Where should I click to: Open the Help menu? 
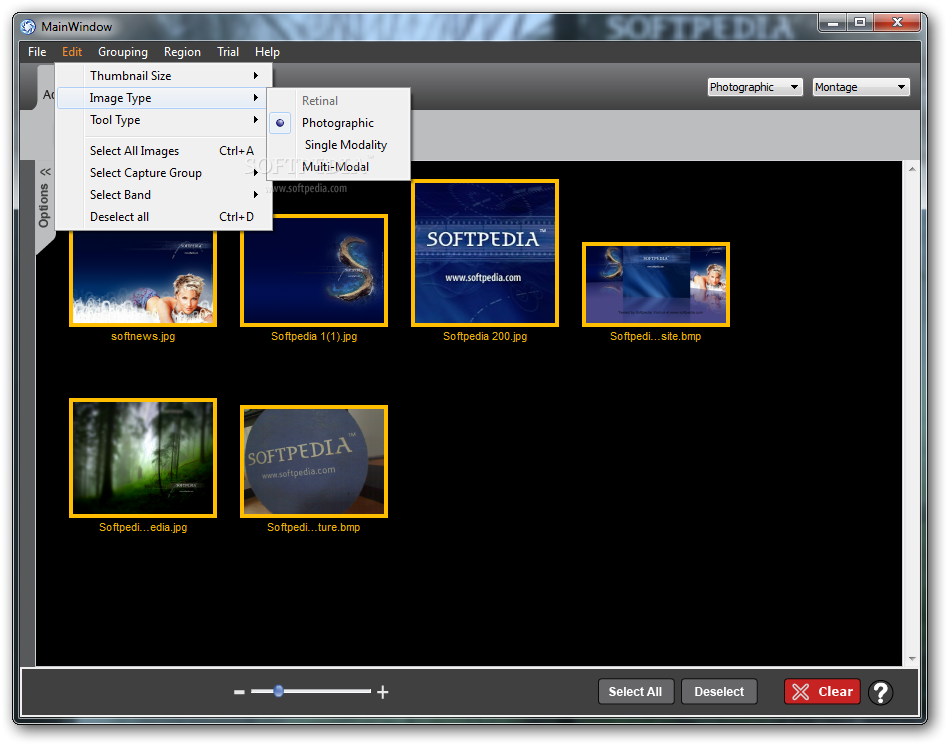pos(267,52)
